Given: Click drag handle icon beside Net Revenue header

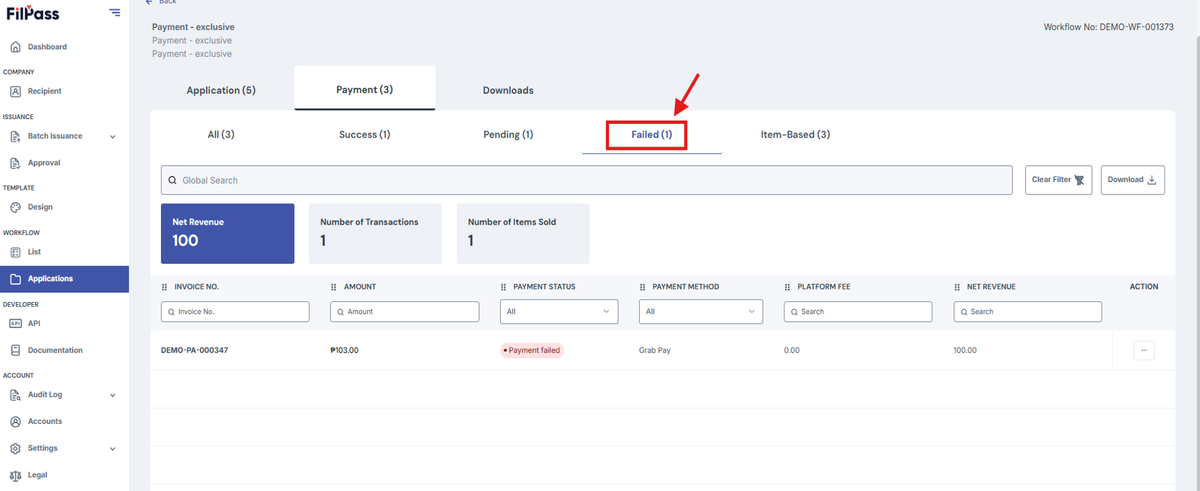Looking at the screenshot, I should pos(957,287).
